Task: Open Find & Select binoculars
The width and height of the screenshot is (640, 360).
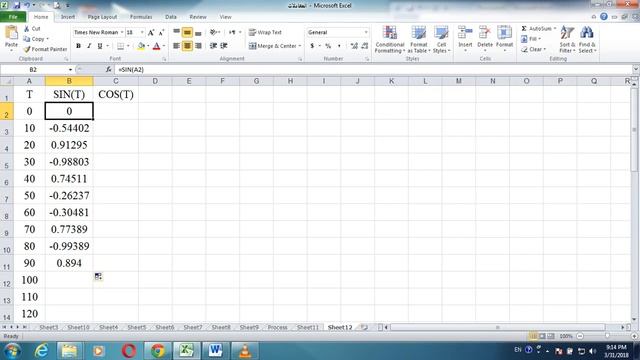Action: (587, 39)
